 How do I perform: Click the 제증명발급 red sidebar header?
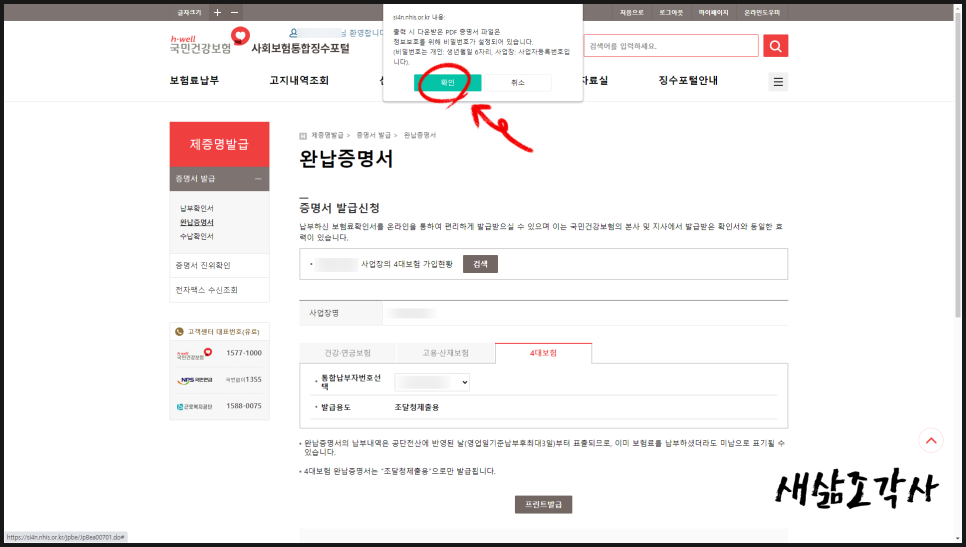[219, 144]
